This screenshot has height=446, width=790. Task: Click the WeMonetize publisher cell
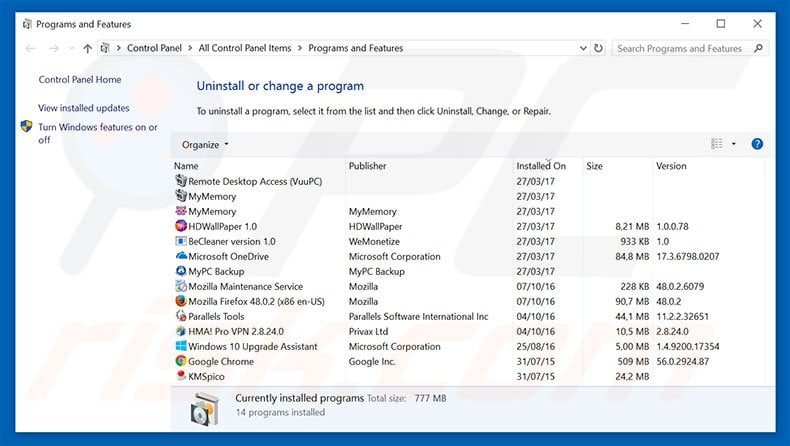pos(374,241)
